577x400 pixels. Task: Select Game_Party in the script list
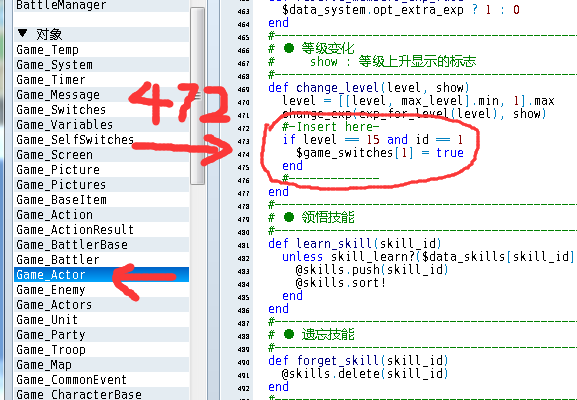(x=101, y=335)
